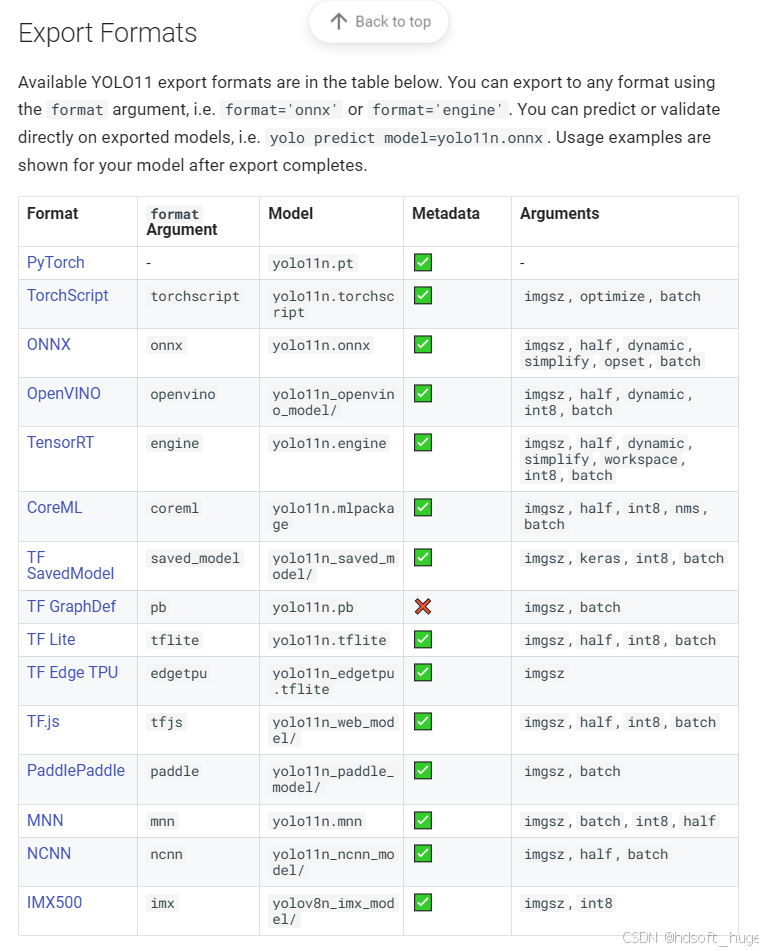This screenshot has height=951, width=763.
Task: Open the TF SavedModel link
Action: point(70,565)
